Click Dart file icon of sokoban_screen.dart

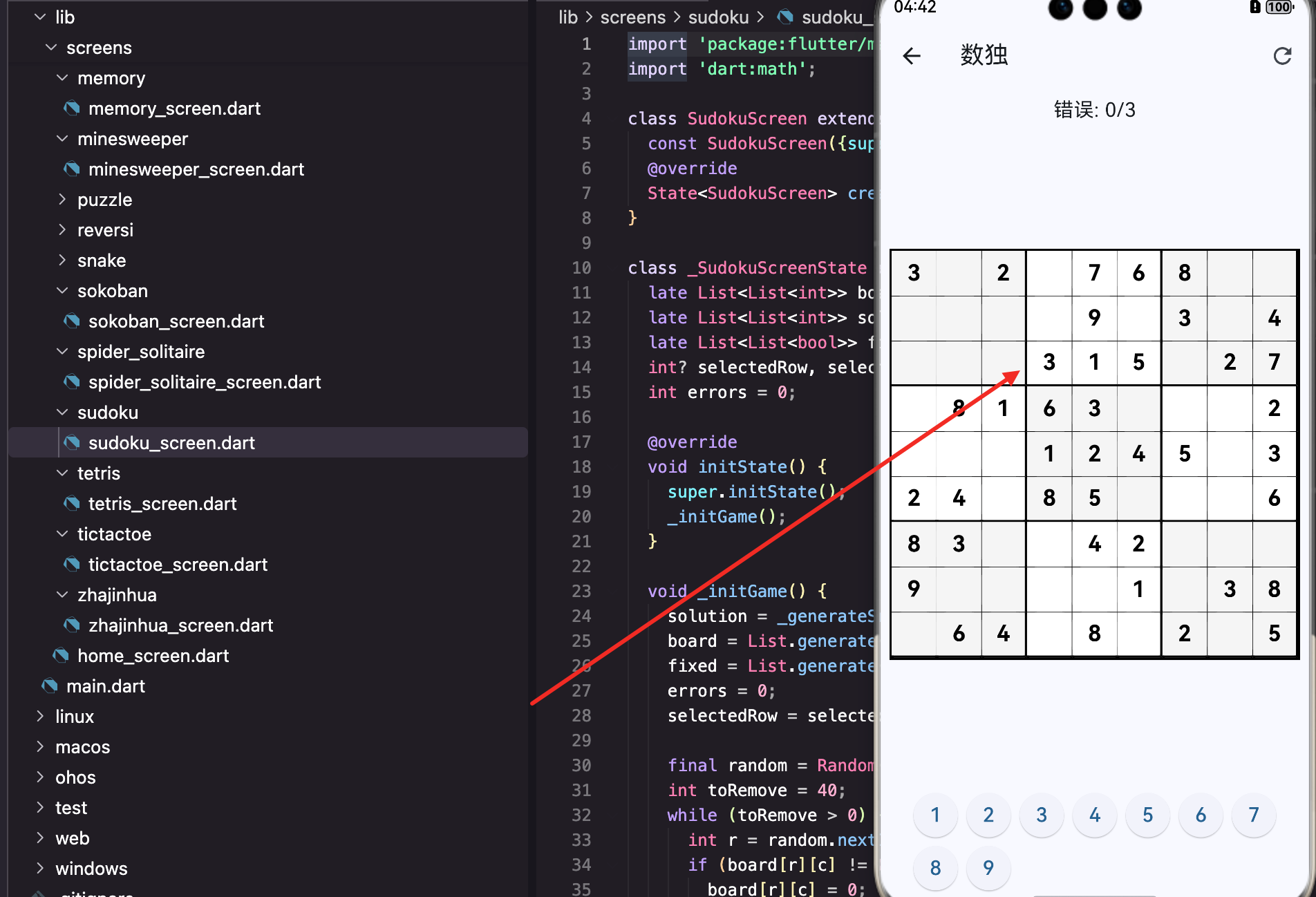[x=71, y=321]
